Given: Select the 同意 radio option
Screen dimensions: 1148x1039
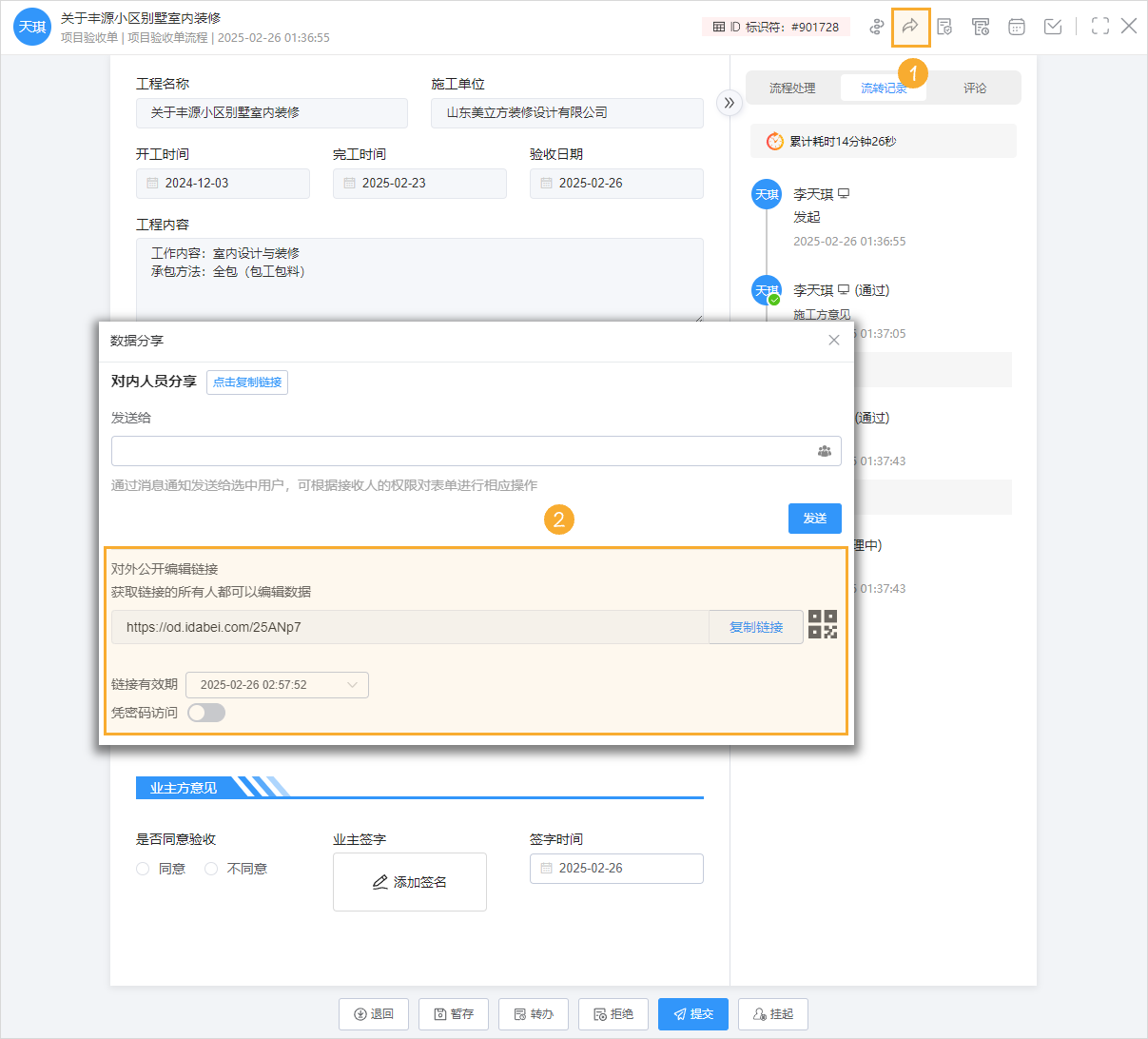Looking at the screenshot, I should point(143,868).
